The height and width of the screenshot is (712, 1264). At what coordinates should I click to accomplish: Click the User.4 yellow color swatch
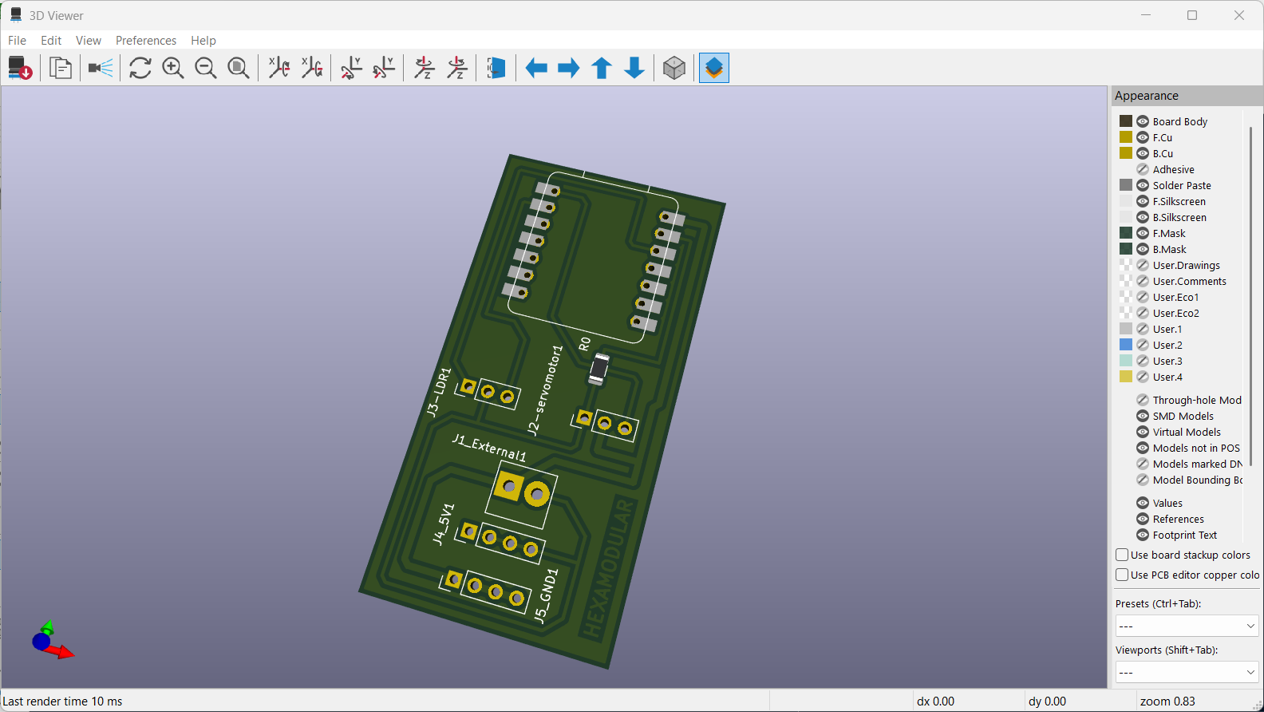1126,377
